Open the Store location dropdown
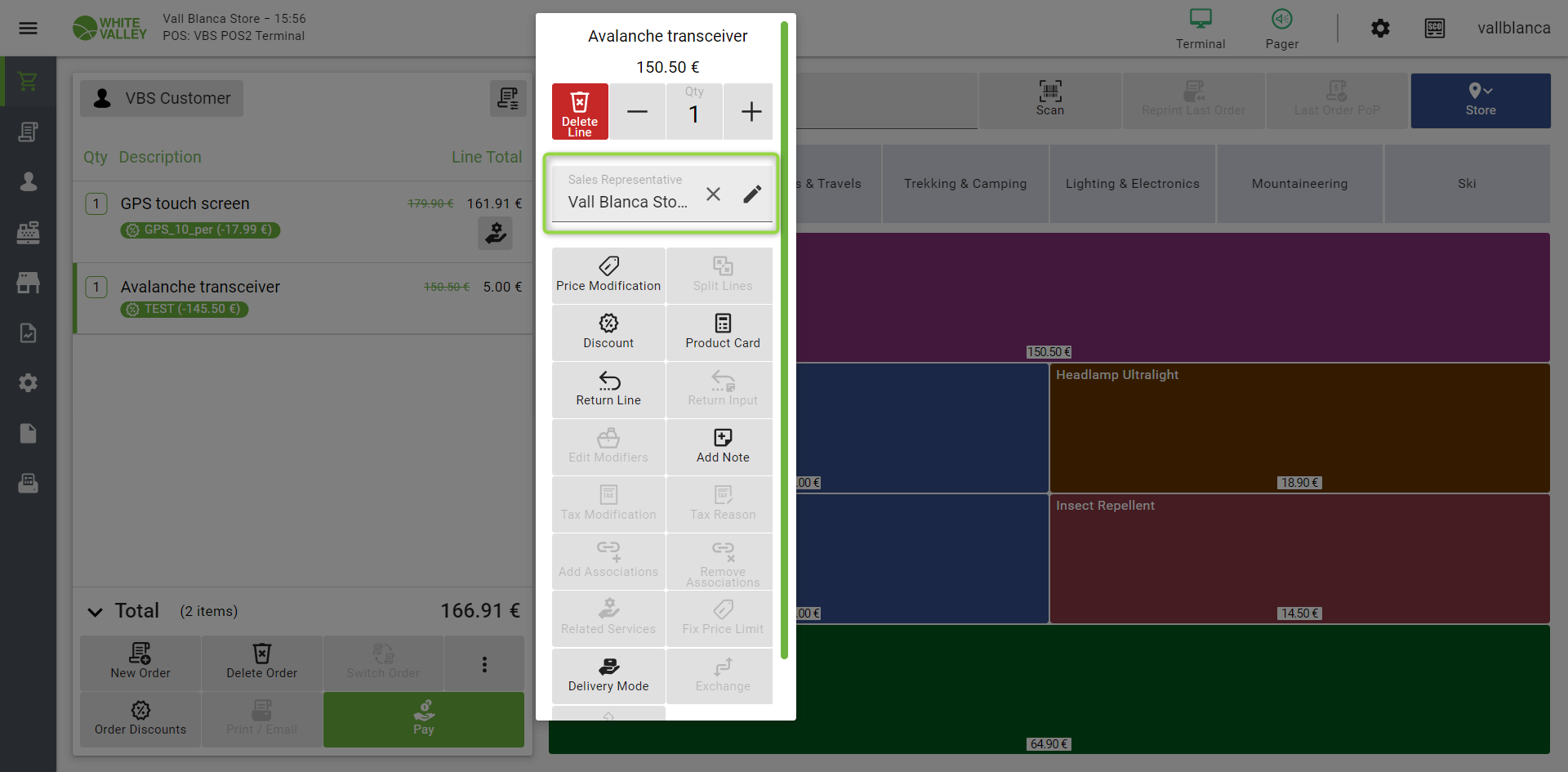 click(1481, 100)
